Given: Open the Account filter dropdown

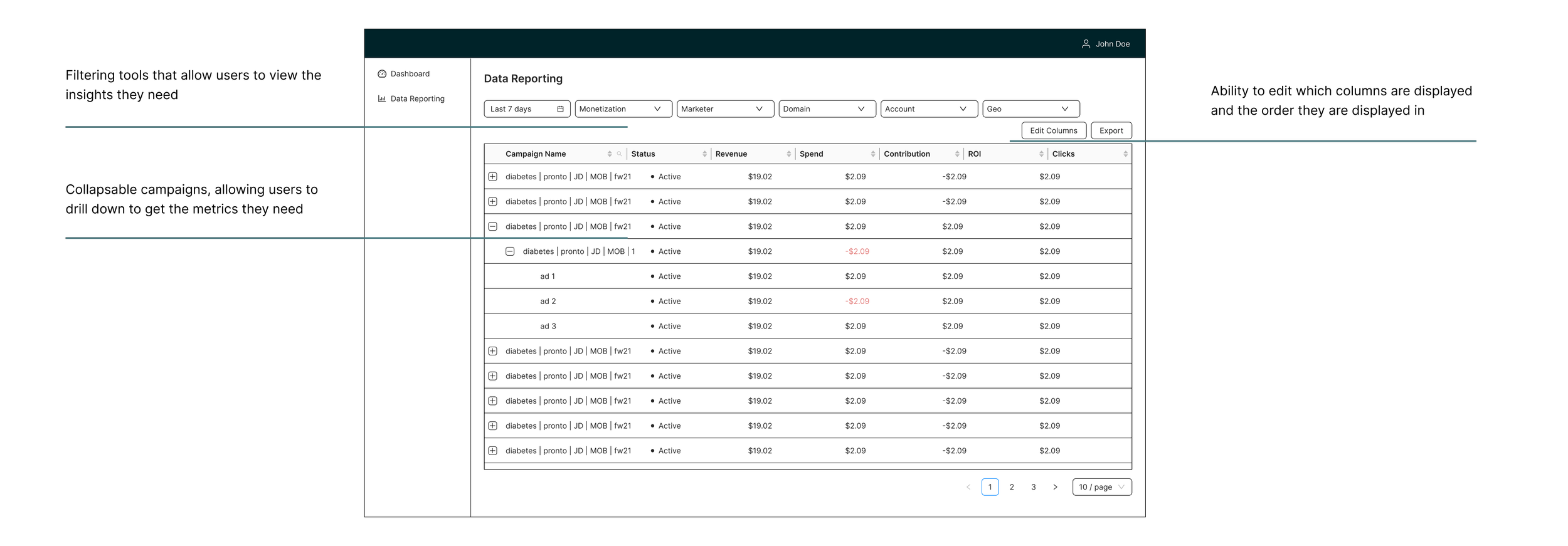Looking at the screenshot, I should [930, 109].
